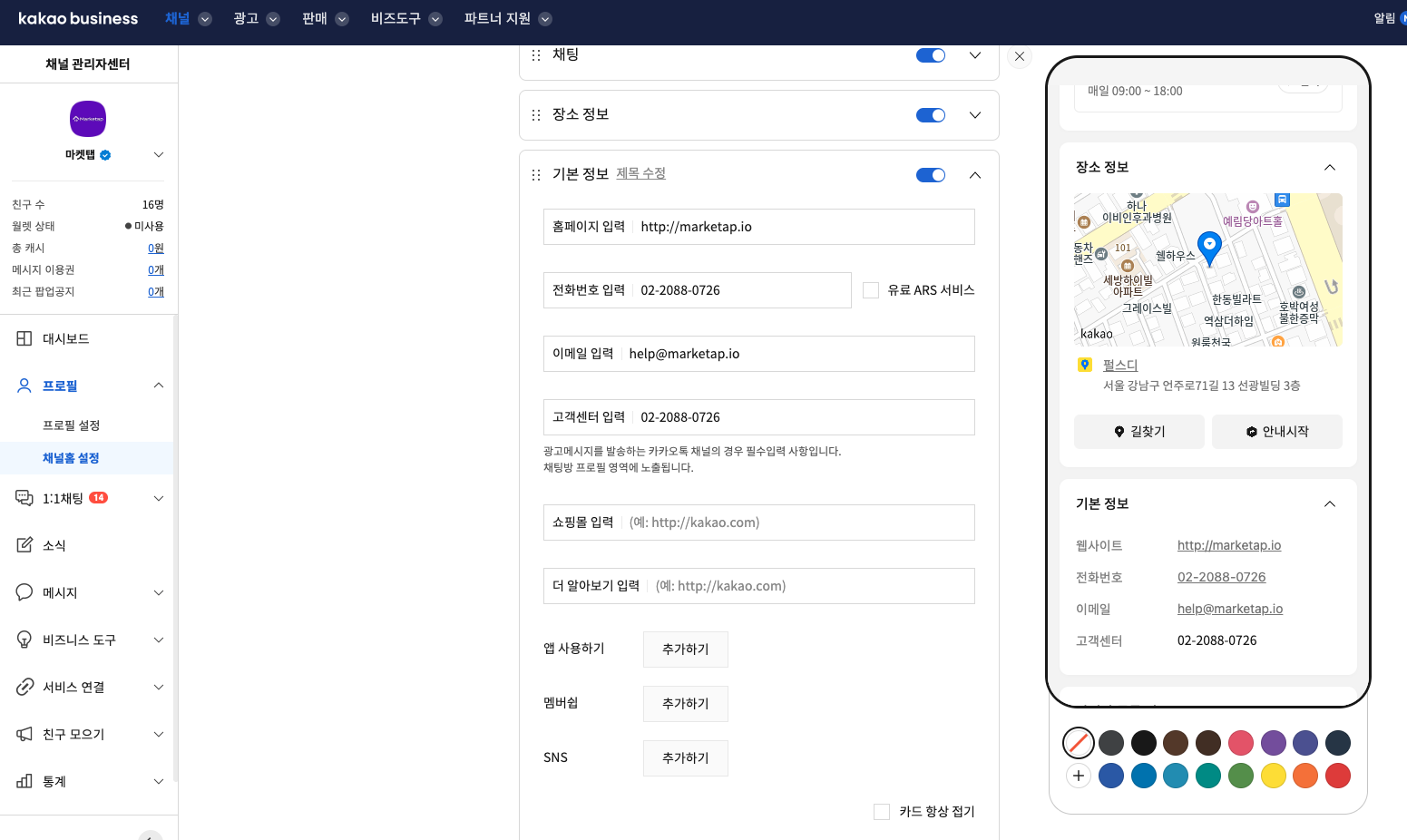Click the Gather Friends megaphone icon
1407x840 pixels.
click(24, 734)
